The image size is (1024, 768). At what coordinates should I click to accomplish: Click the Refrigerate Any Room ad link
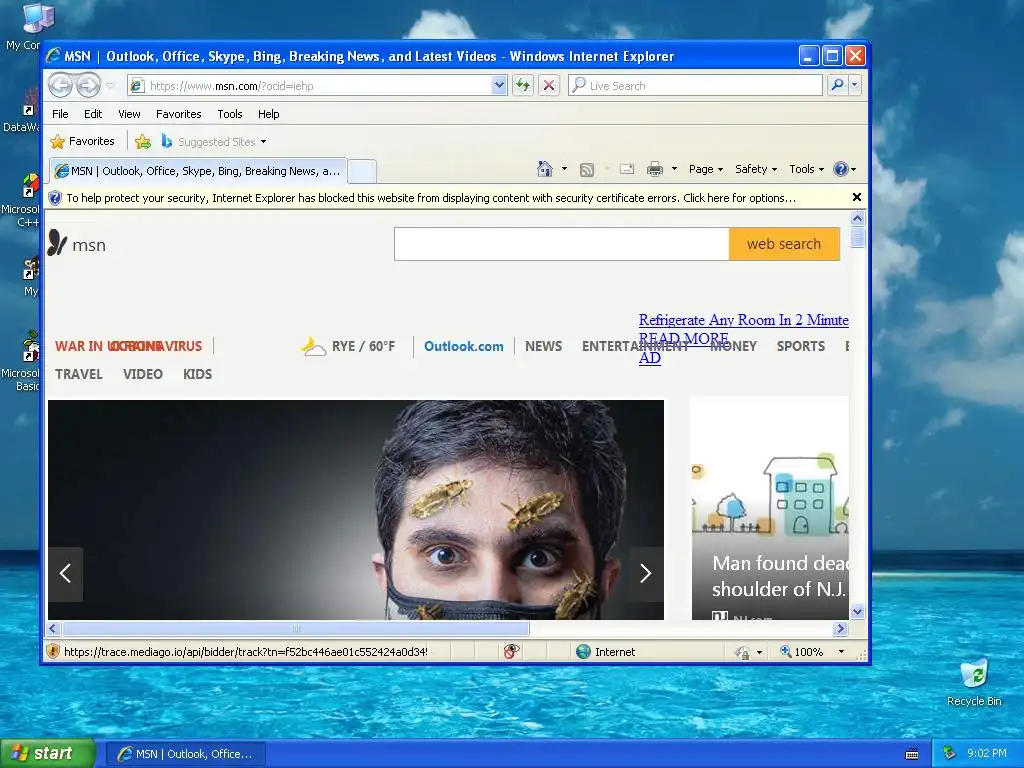click(x=743, y=320)
